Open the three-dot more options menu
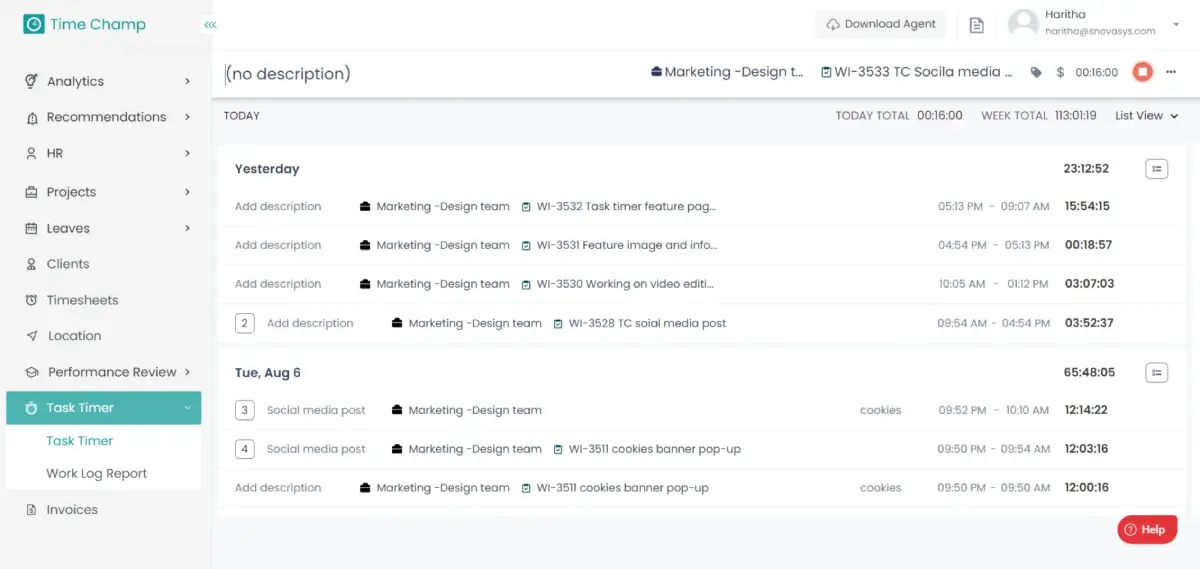The image size is (1200, 569). point(1171,72)
